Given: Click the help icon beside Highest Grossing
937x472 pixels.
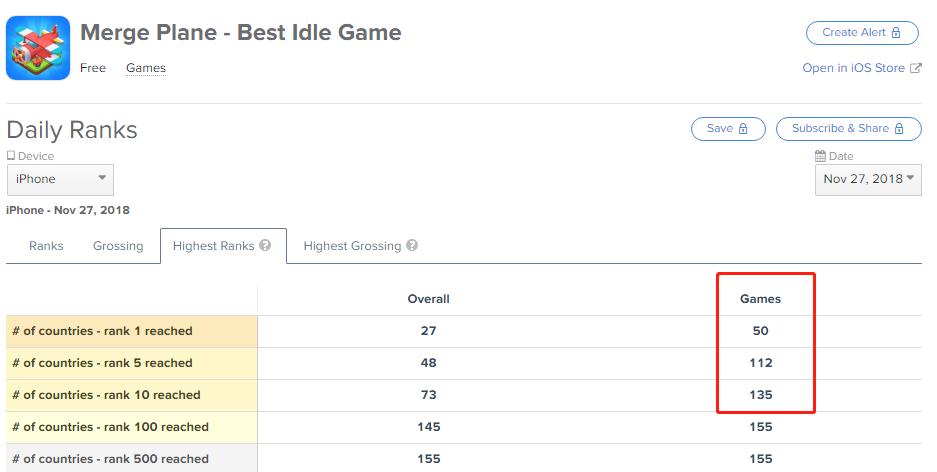Looking at the screenshot, I should [412, 246].
